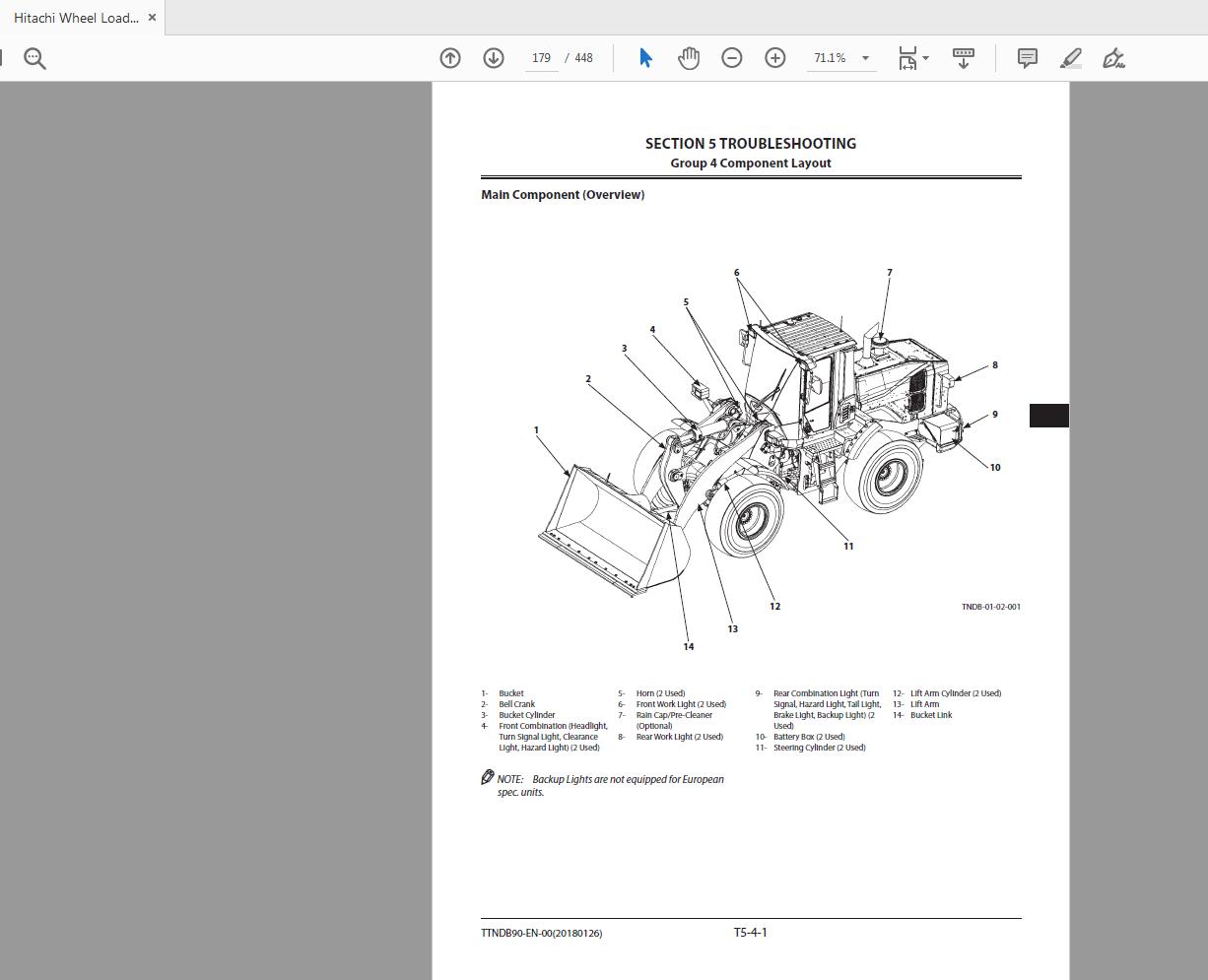Add a sticky note comment
The image size is (1208, 980).
pyautogui.click(x=1027, y=58)
